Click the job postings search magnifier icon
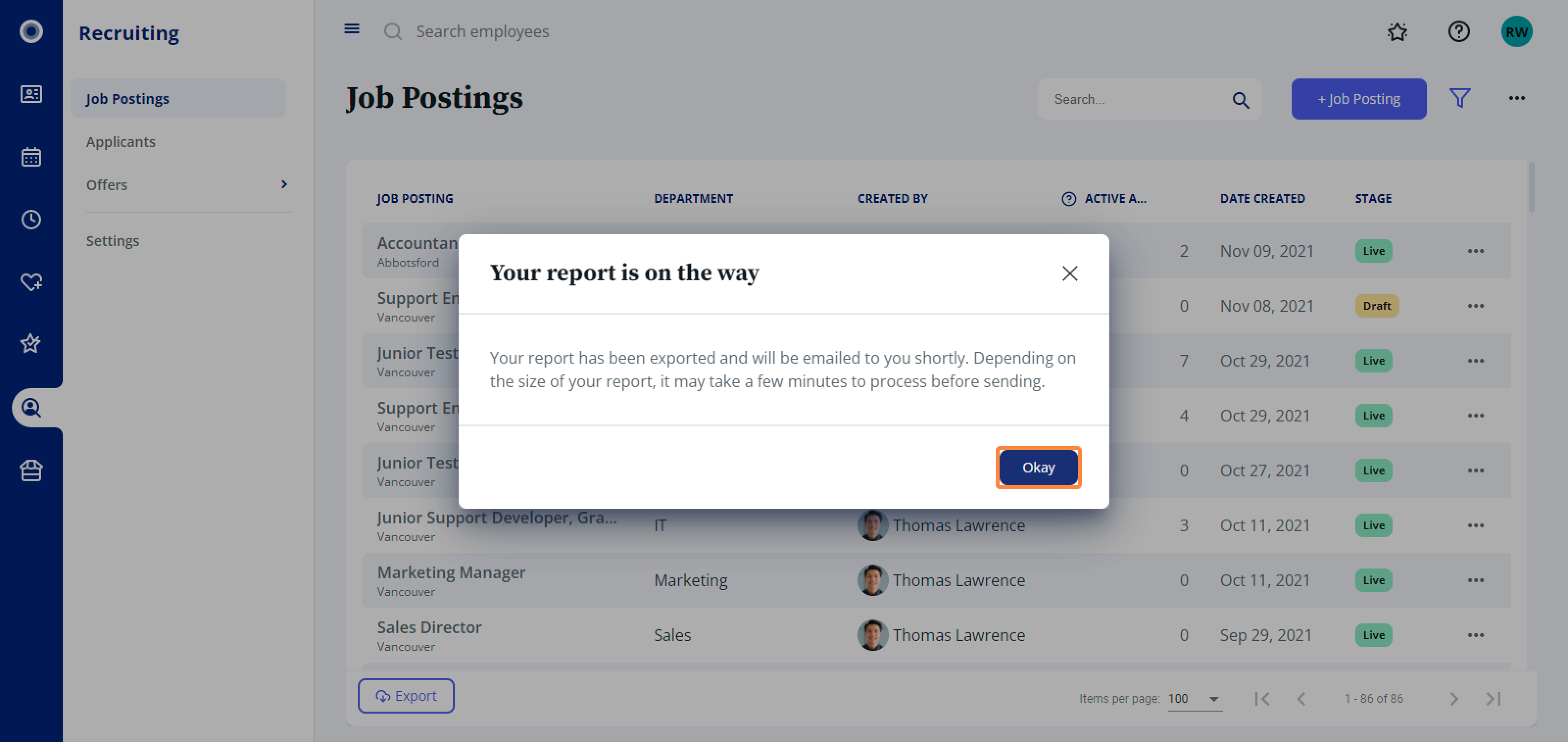 click(x=1241, y=100)
